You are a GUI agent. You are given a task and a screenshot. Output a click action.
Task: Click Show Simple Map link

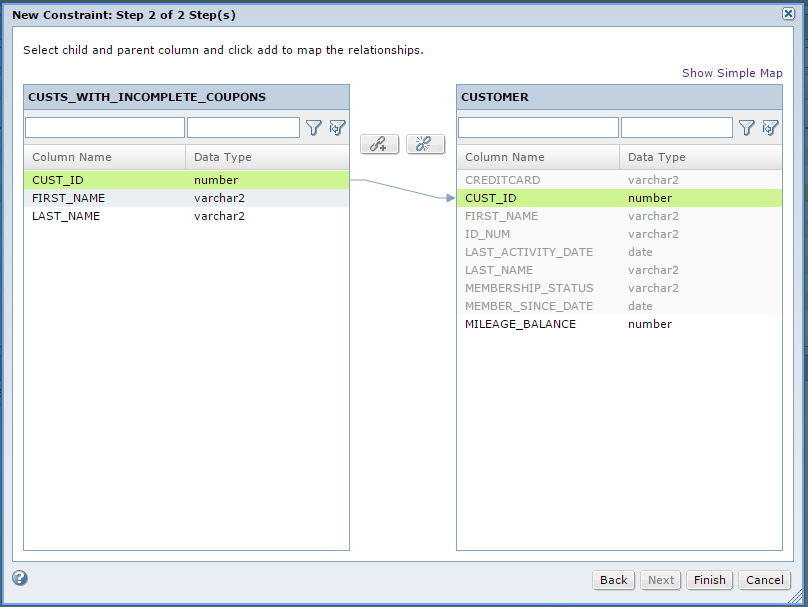732,73
